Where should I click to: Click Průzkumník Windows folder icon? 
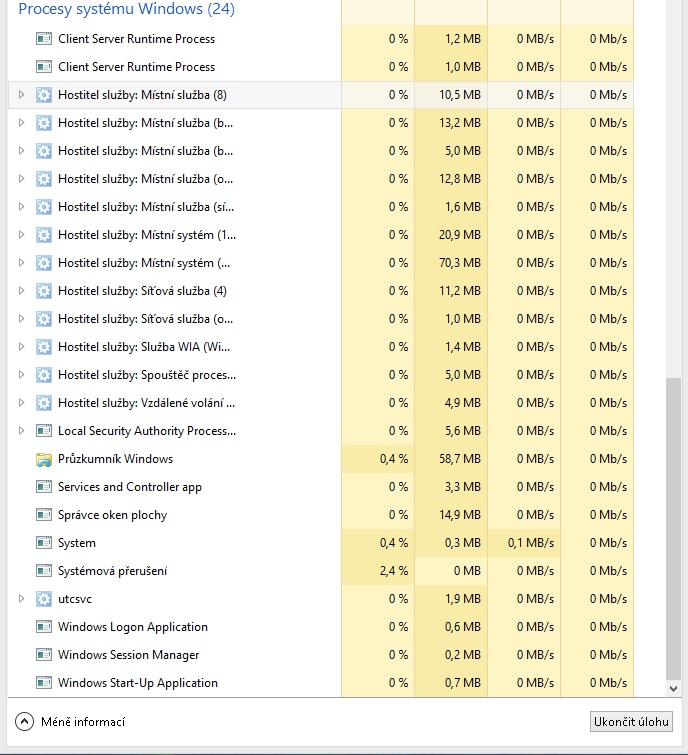44,459
